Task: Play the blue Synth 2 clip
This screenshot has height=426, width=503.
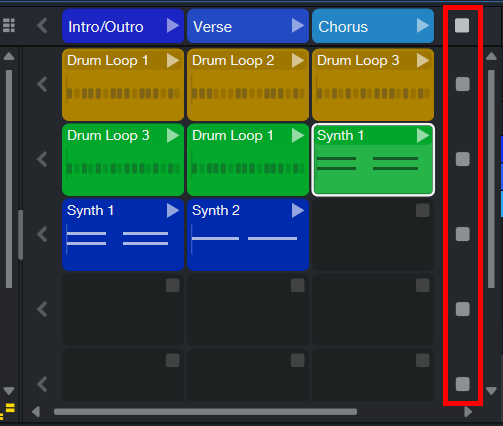Action: click(298, 211)
